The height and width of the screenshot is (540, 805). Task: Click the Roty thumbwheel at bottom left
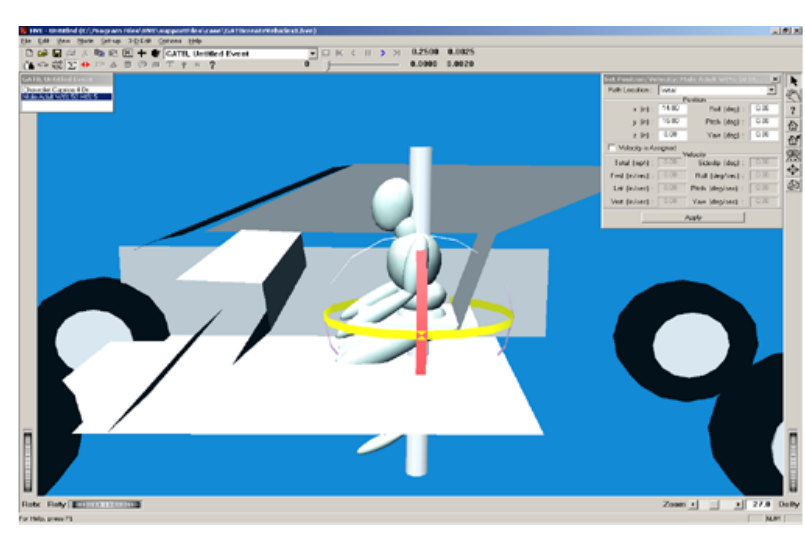point(106,505)
